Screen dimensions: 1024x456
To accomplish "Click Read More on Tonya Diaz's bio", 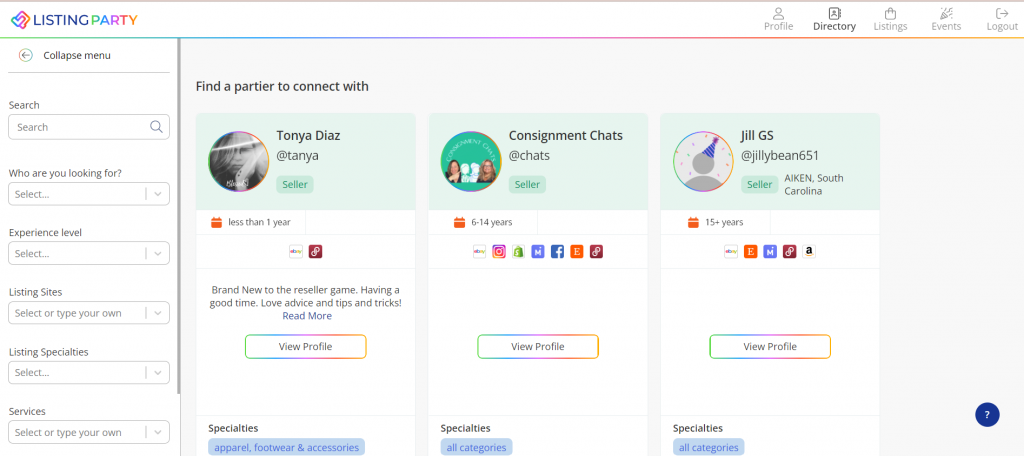I will click(307, 316).
